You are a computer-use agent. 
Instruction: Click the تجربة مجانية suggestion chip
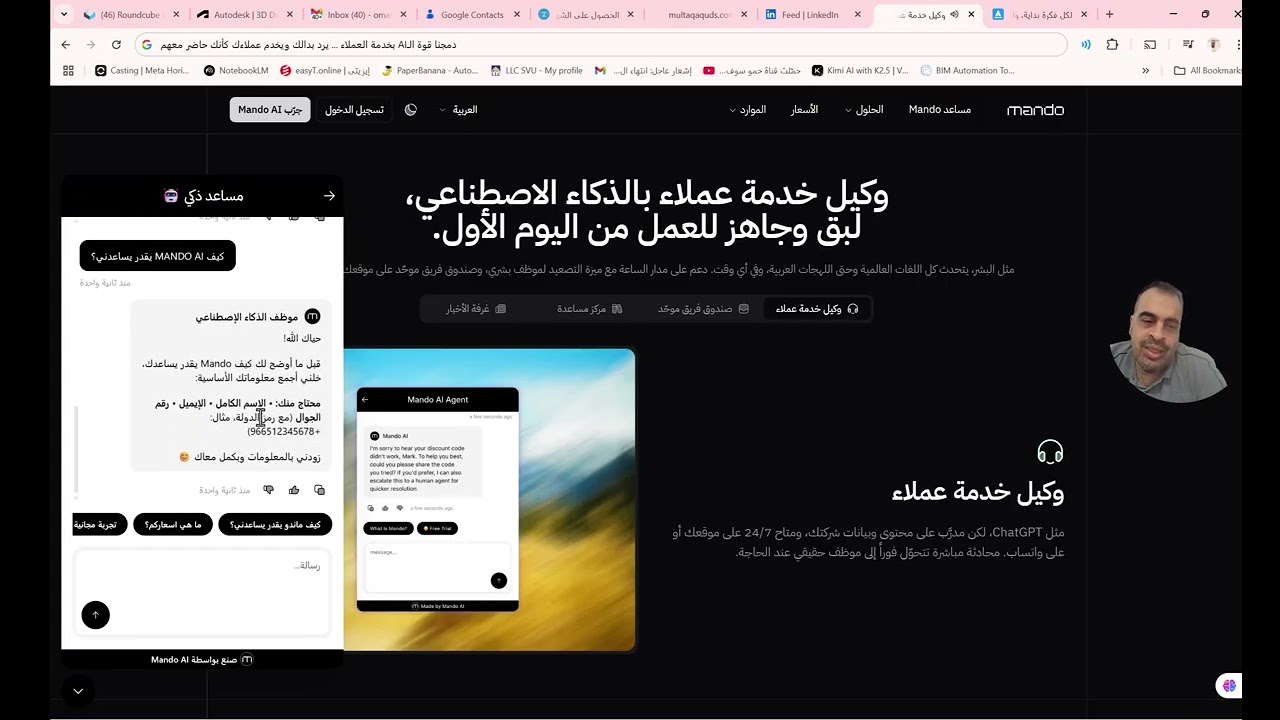[x=101, y=525]
